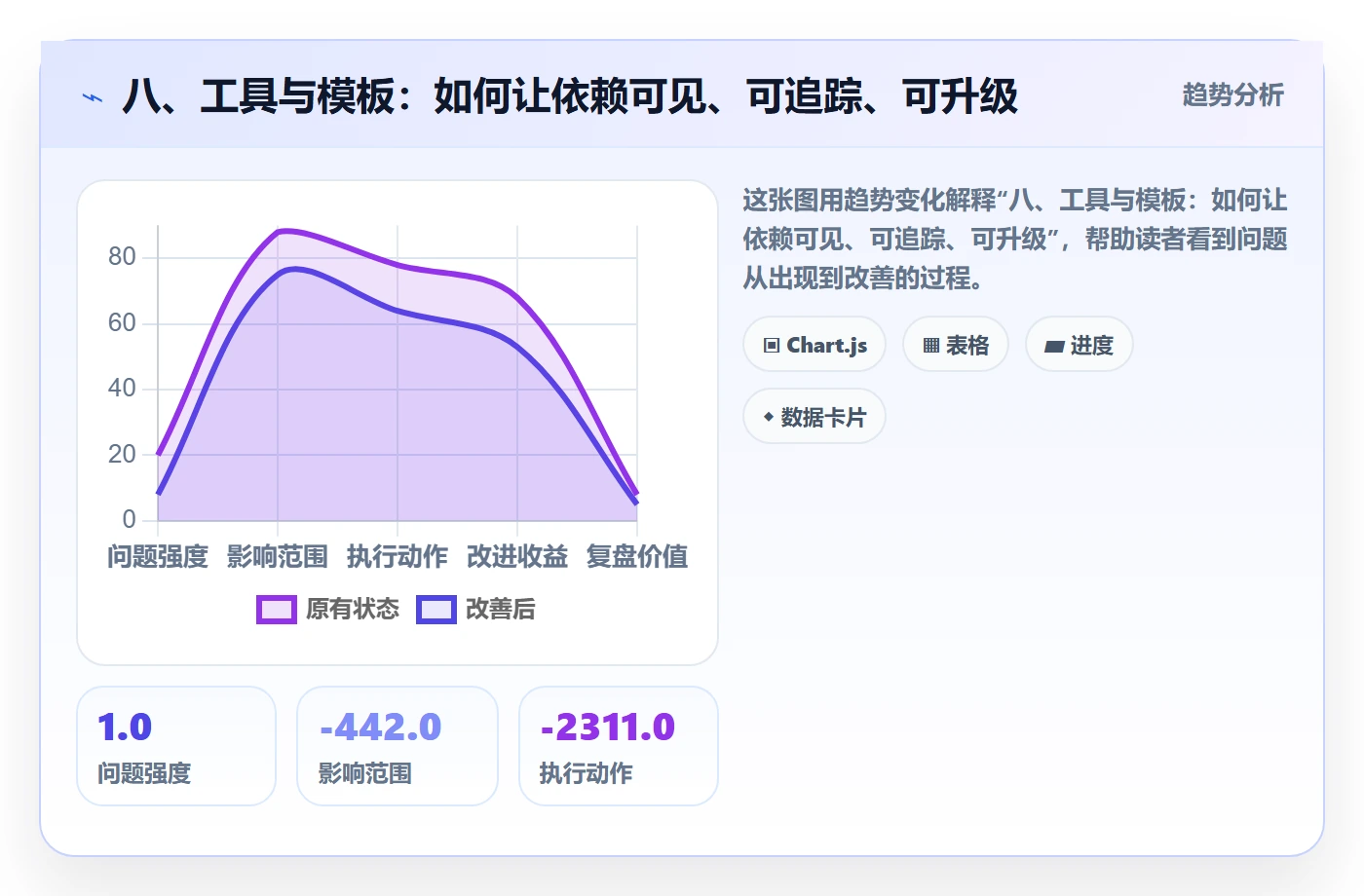
Task: Click the bar icon in the 进度 tag
Action: [1054, 347]
